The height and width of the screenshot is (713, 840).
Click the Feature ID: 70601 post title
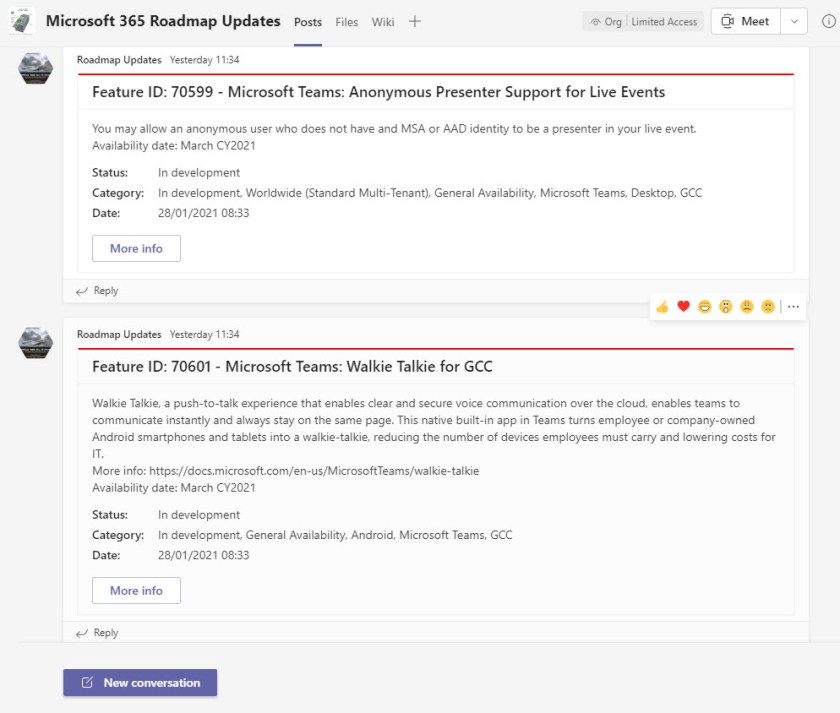point(292,366)
